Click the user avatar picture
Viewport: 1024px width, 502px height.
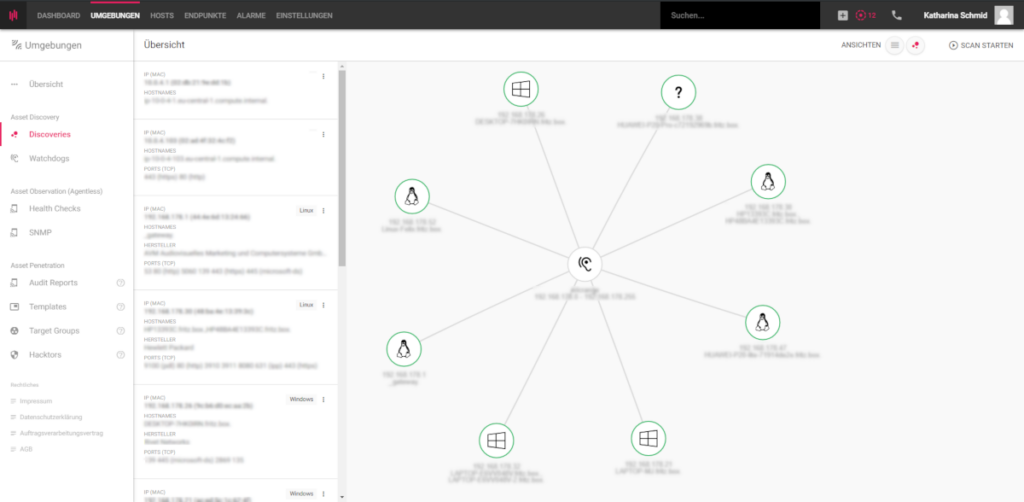tap(1004, 15)
